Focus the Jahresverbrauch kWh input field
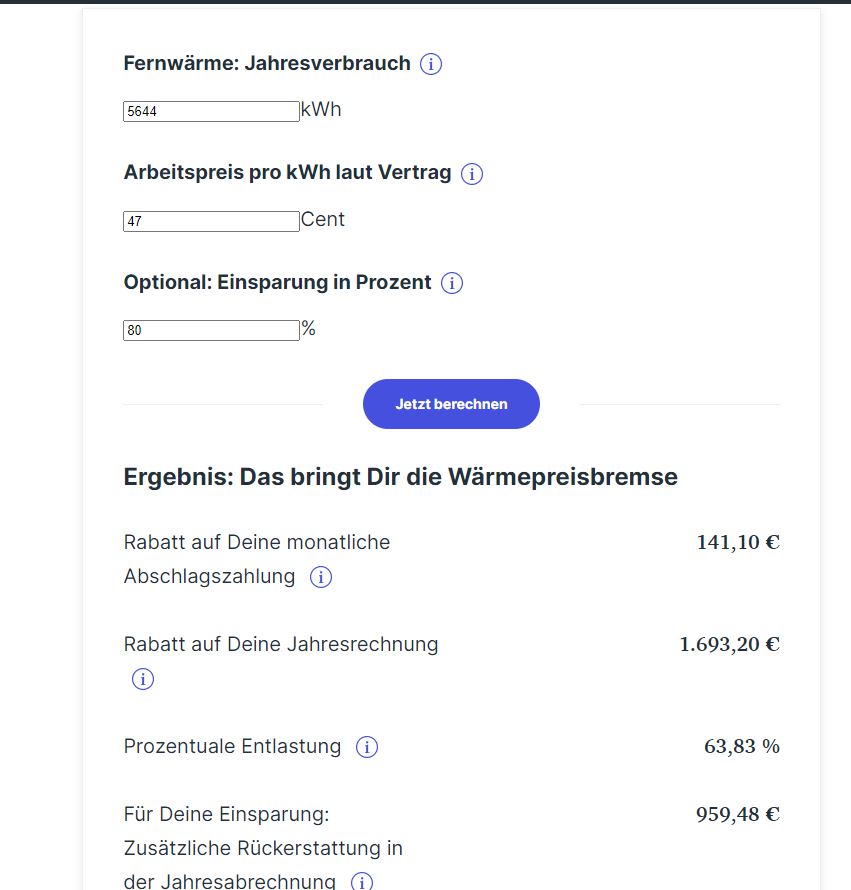Screen dimensions: 851x890 pos(211,111)
